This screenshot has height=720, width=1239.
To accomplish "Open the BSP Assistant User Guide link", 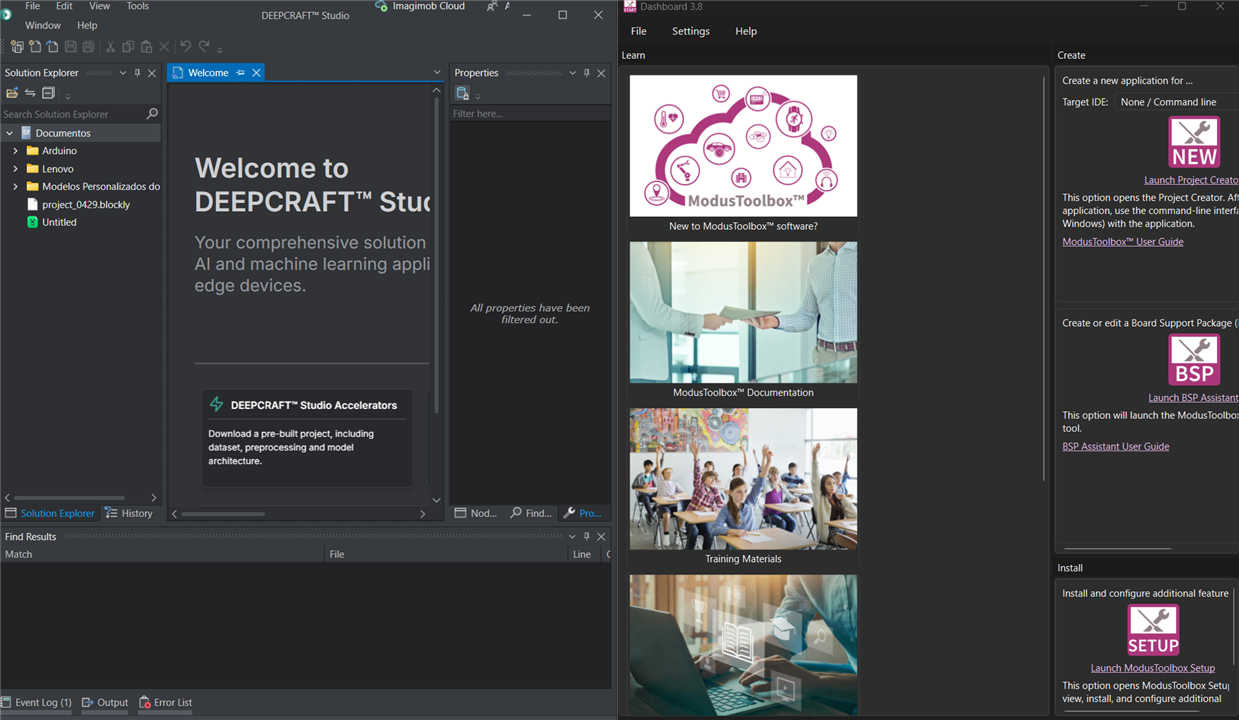I will pyautogui.click(x=1116, y=447).
